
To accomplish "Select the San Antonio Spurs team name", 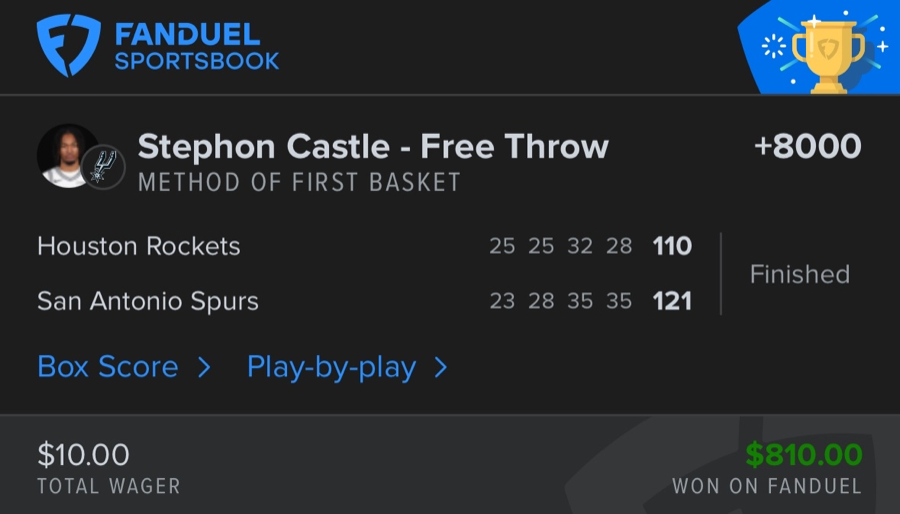I will 148,301.
